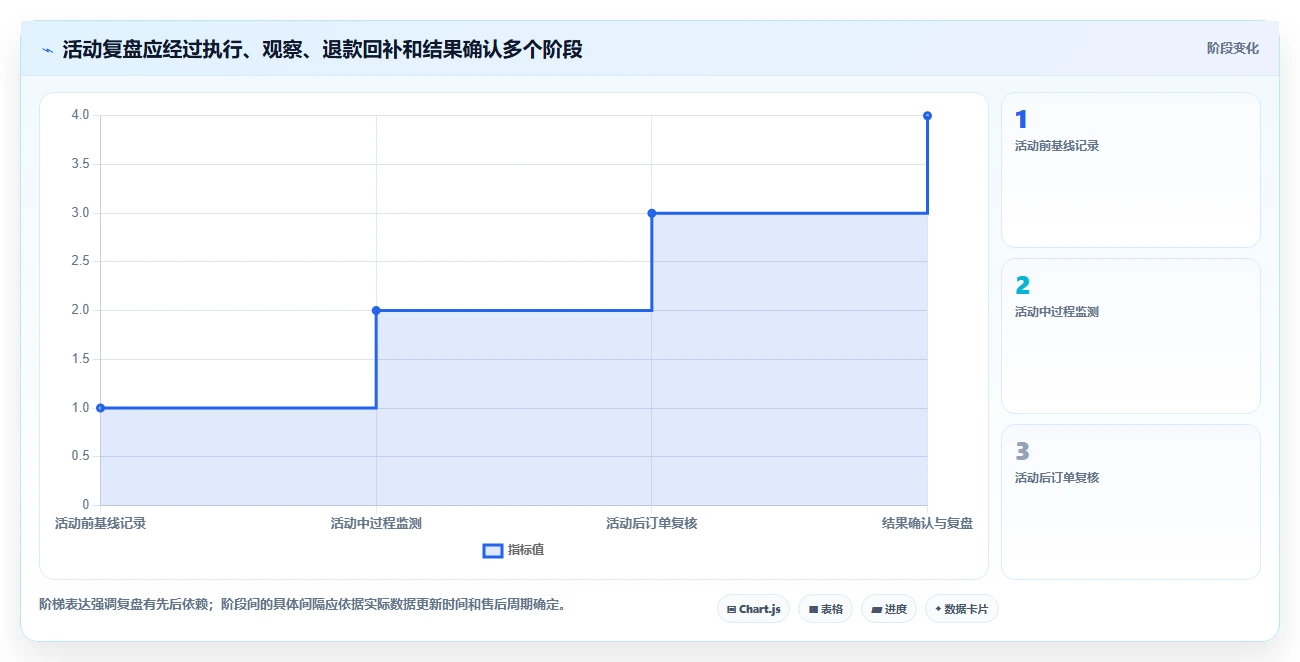Click the chart data point at value 2.0
The height and width of the screenshot is (662, 1300).
(x=376, y=310)
